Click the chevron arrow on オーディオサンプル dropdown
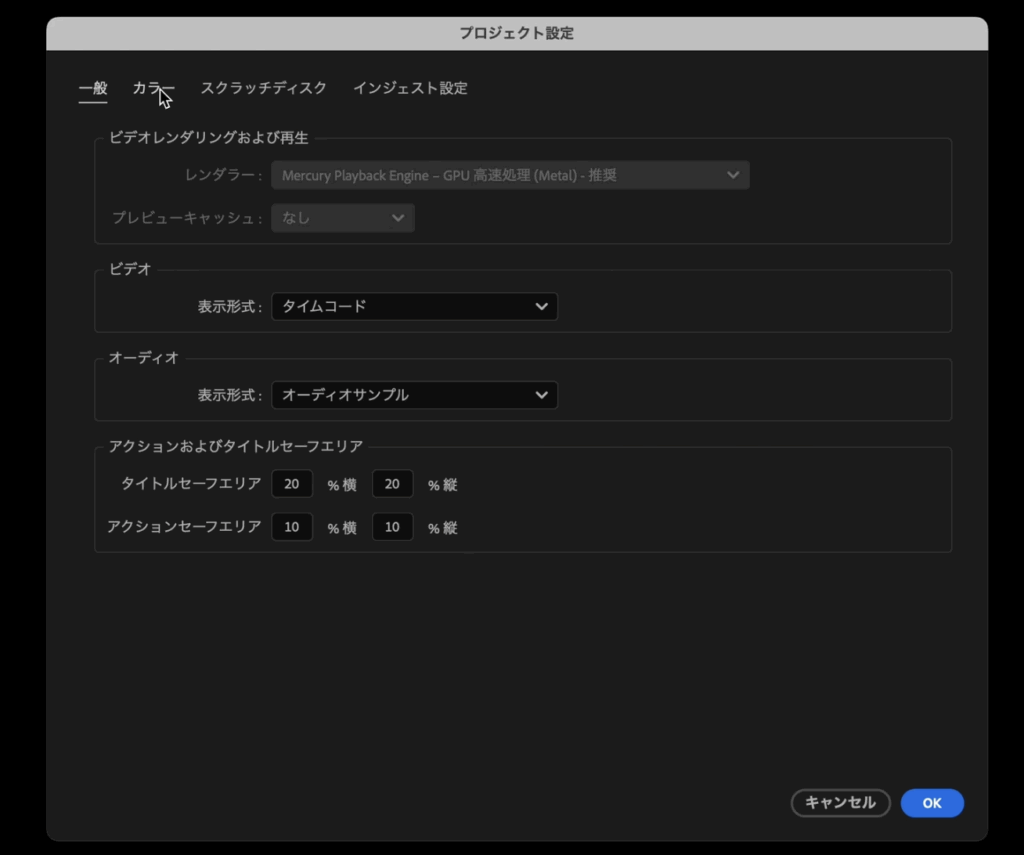Viewport: 1024px width, 855px height. tap(541, 395)
